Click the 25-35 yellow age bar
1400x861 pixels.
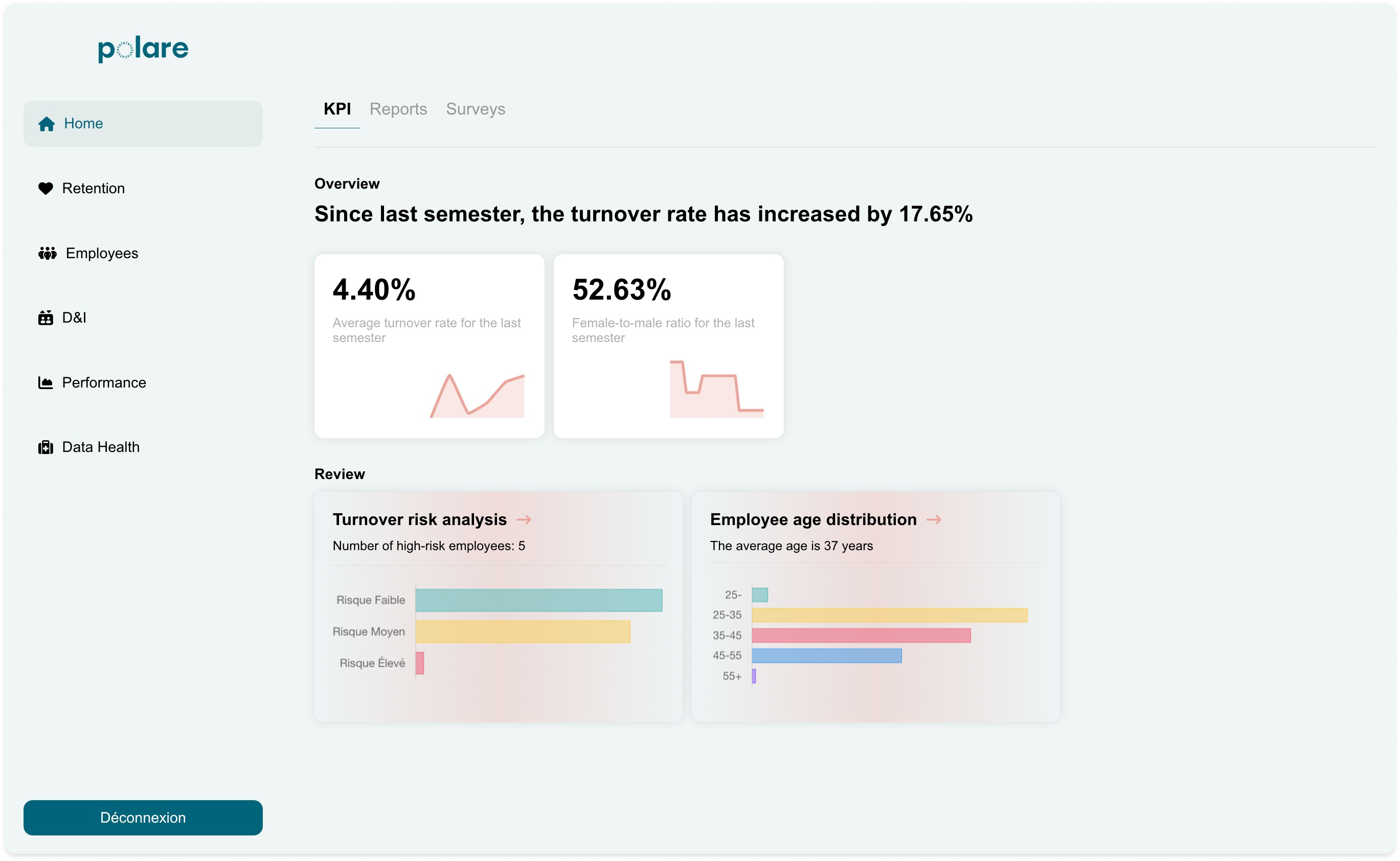pos(889,615)
